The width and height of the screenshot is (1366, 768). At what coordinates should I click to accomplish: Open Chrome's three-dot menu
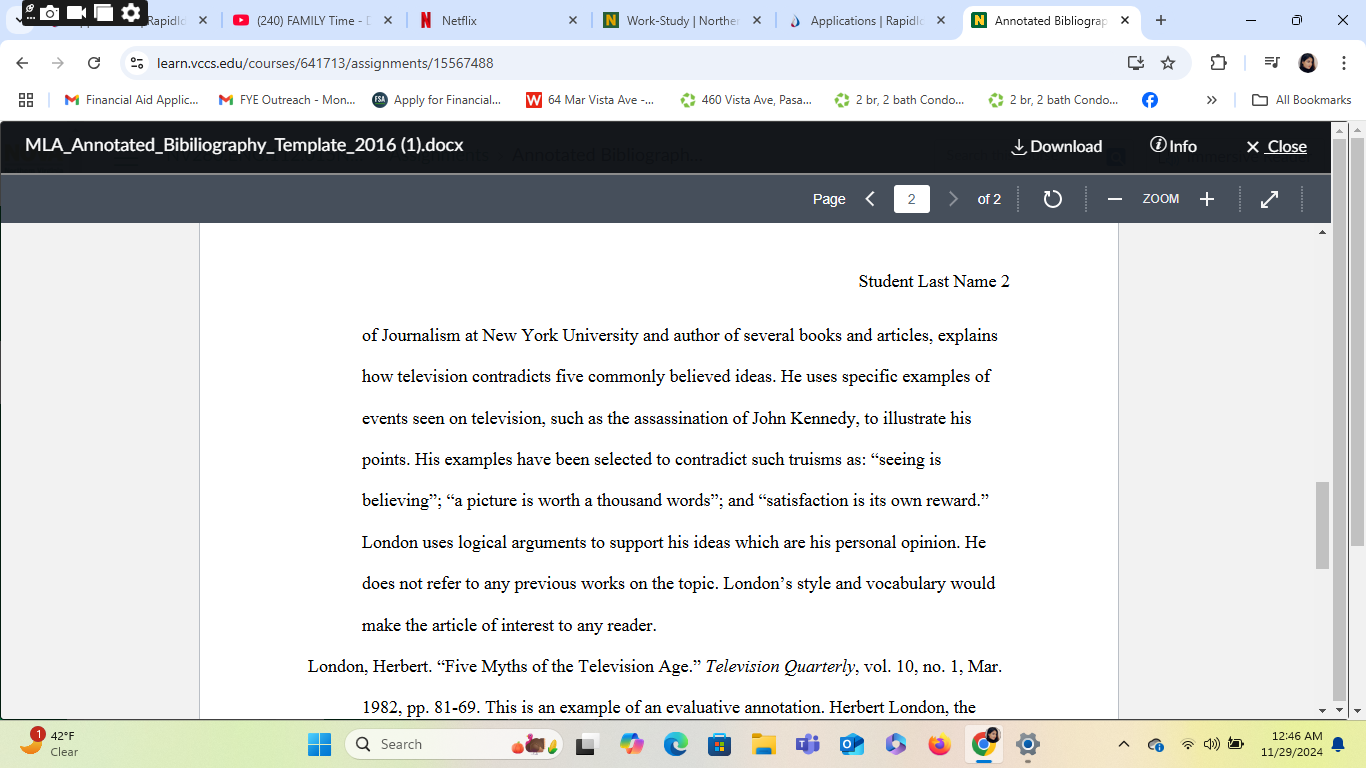click(1345, 61)
